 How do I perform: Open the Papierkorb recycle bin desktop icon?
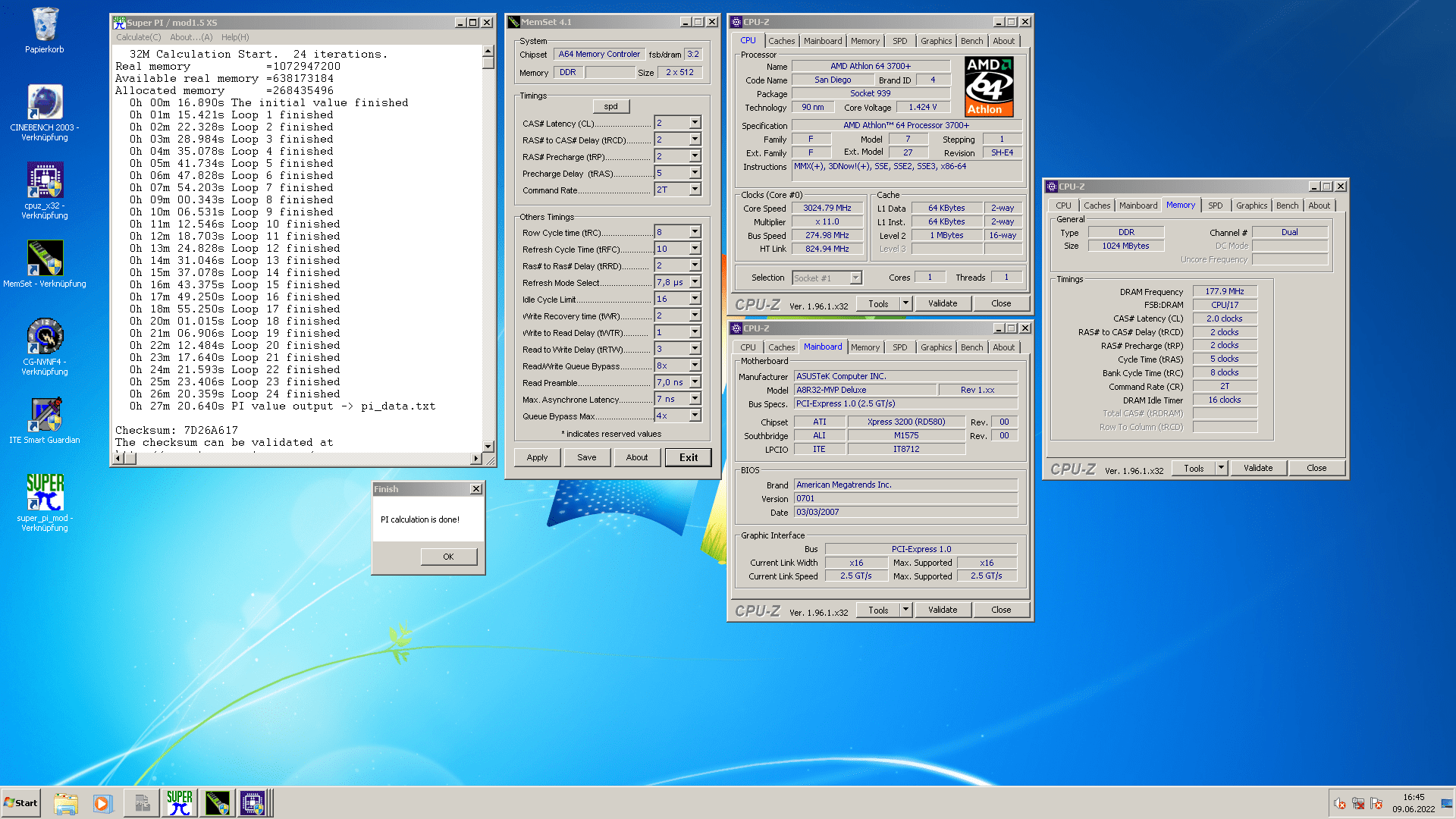coord(45,30)
